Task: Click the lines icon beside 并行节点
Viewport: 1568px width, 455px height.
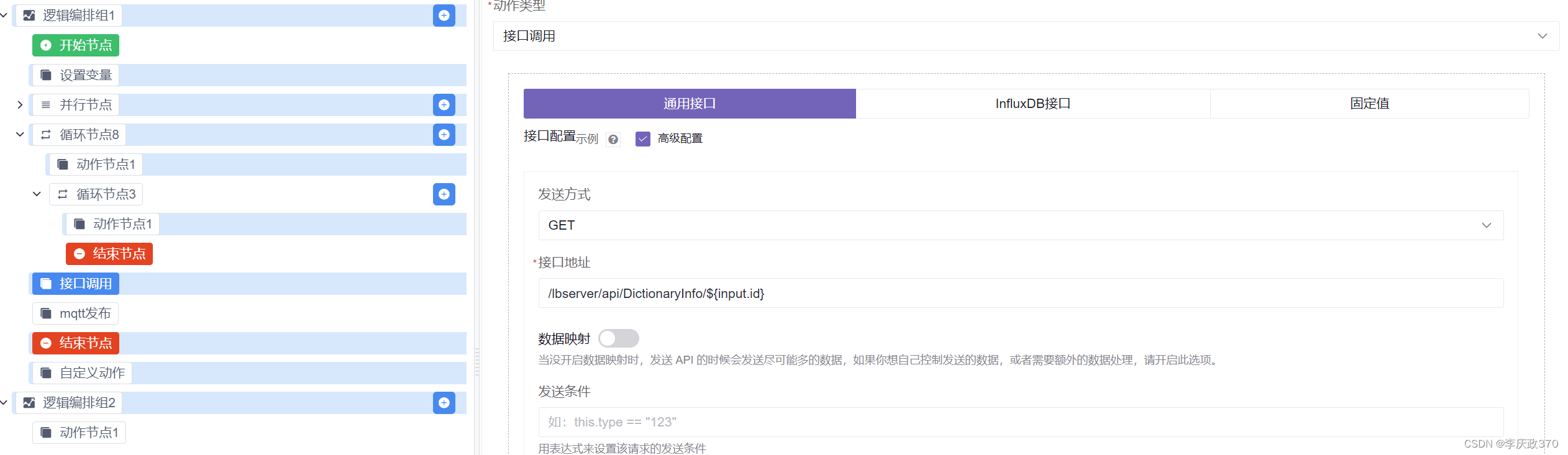Action: coord(46,105)
